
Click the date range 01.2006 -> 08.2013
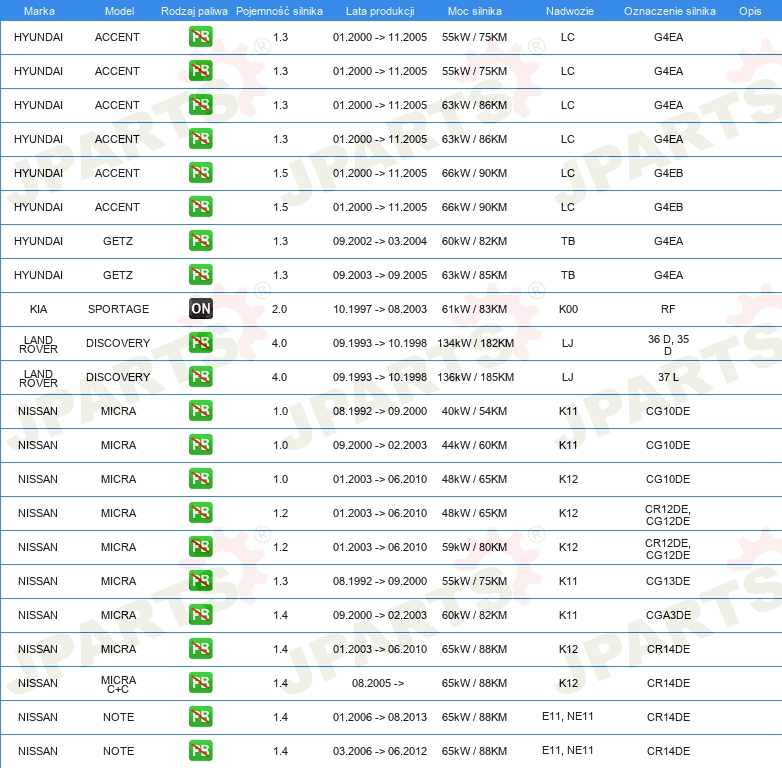click(380, 717)
